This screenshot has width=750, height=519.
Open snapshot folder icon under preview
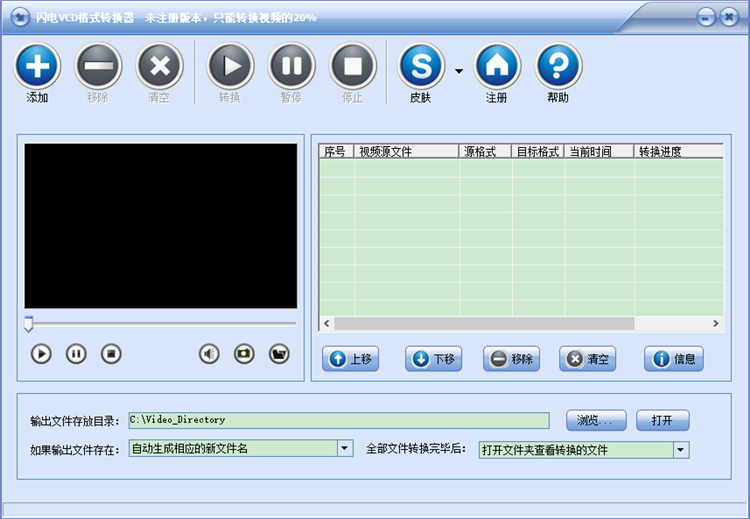tap(279, 354)
